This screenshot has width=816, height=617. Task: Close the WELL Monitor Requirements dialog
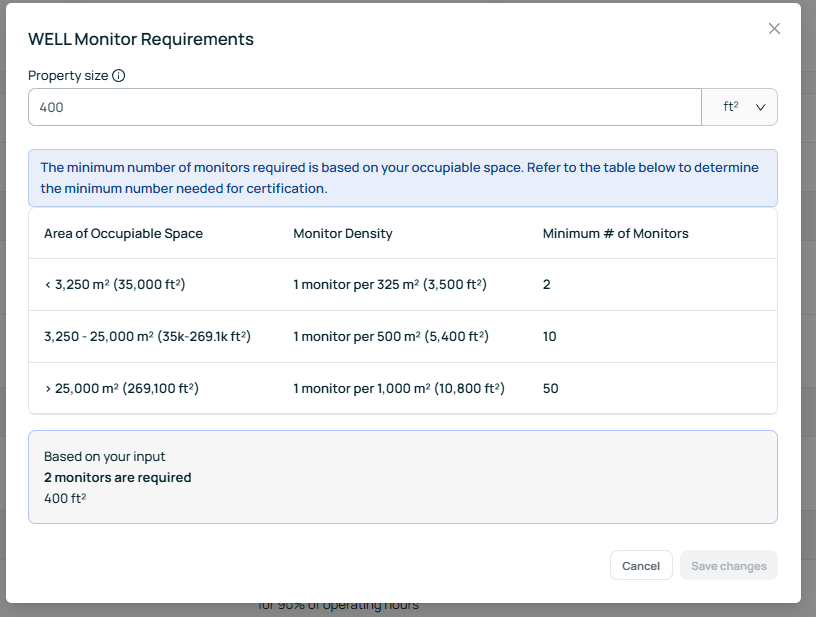(x=774, y=29)
